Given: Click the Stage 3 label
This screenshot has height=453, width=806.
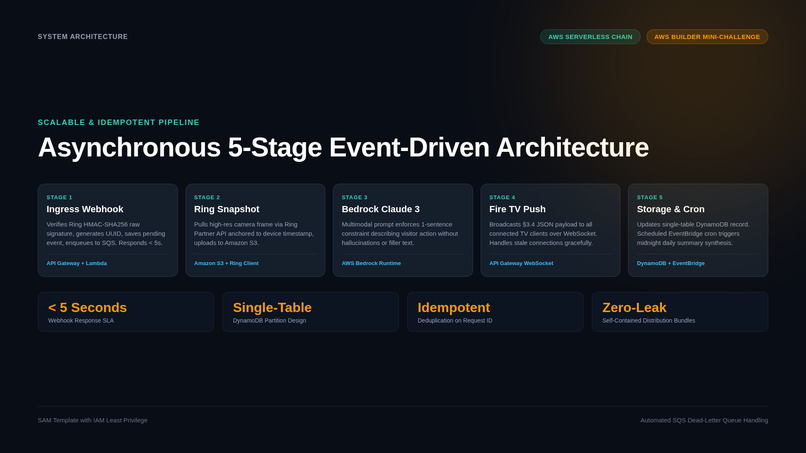Looking at the screenshot, I should 355,197.
